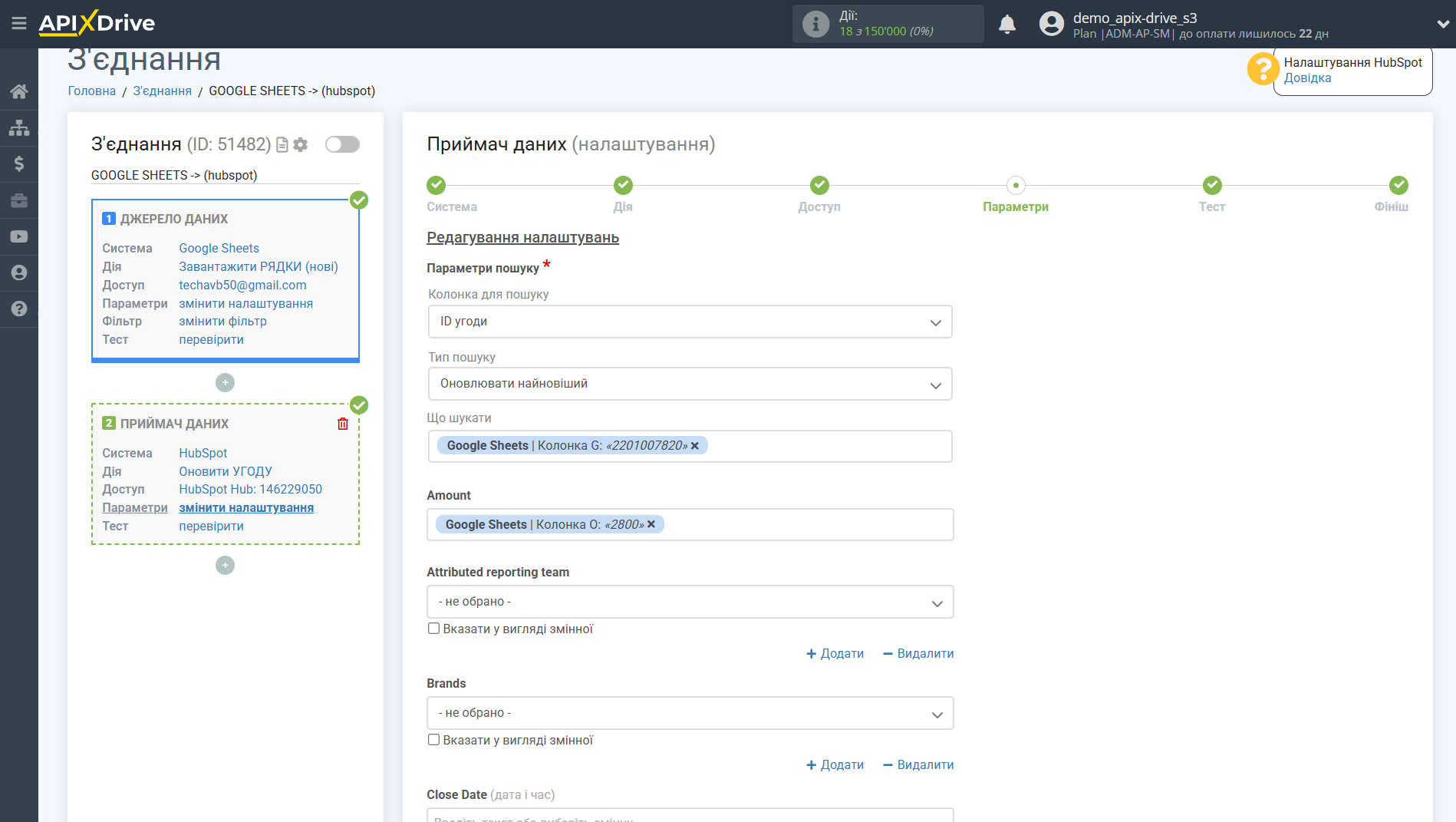
Task: Add a step between source and receiver
Action: click(225, 382)
